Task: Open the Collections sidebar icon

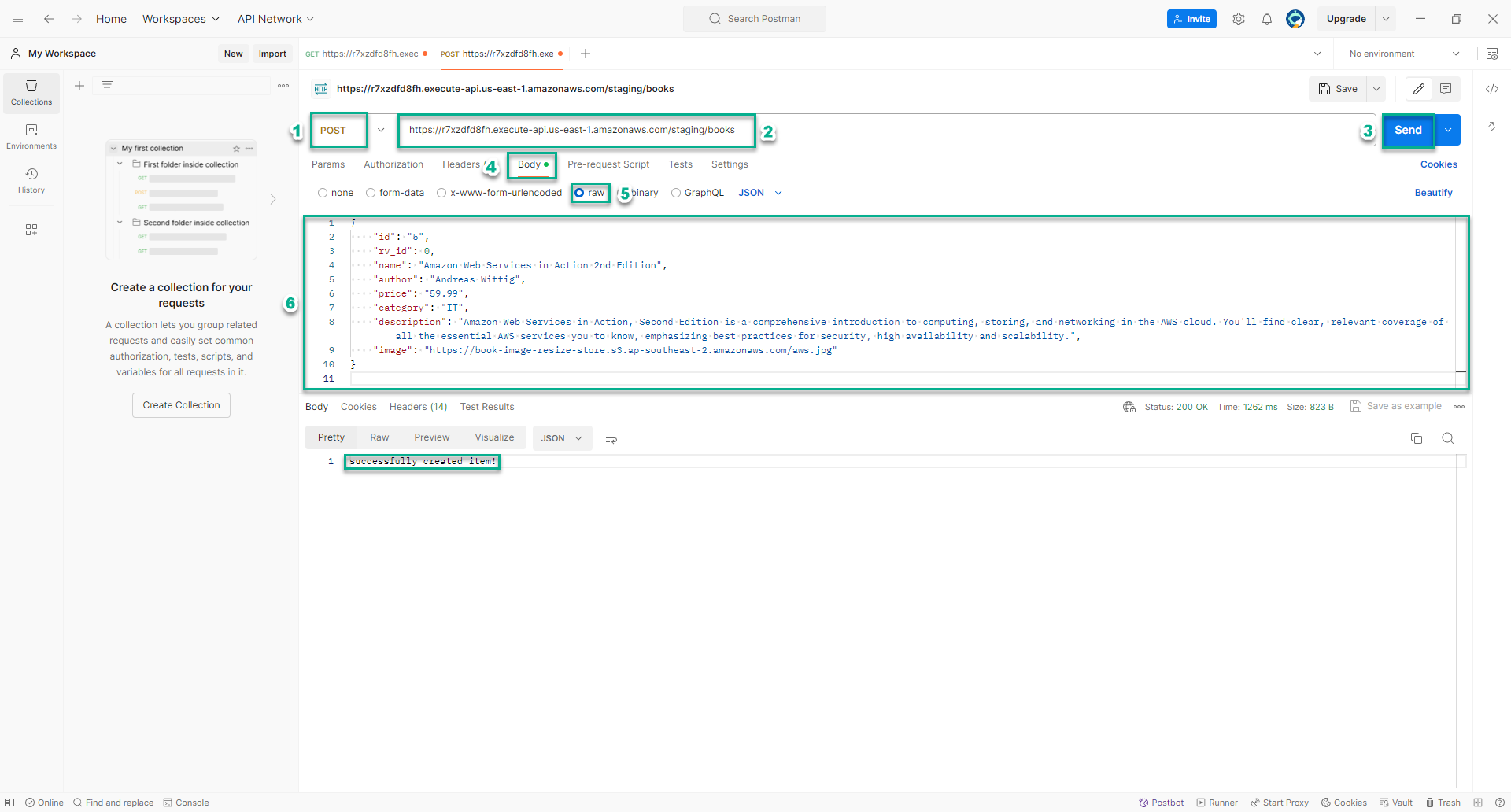Action: point(31,93)
